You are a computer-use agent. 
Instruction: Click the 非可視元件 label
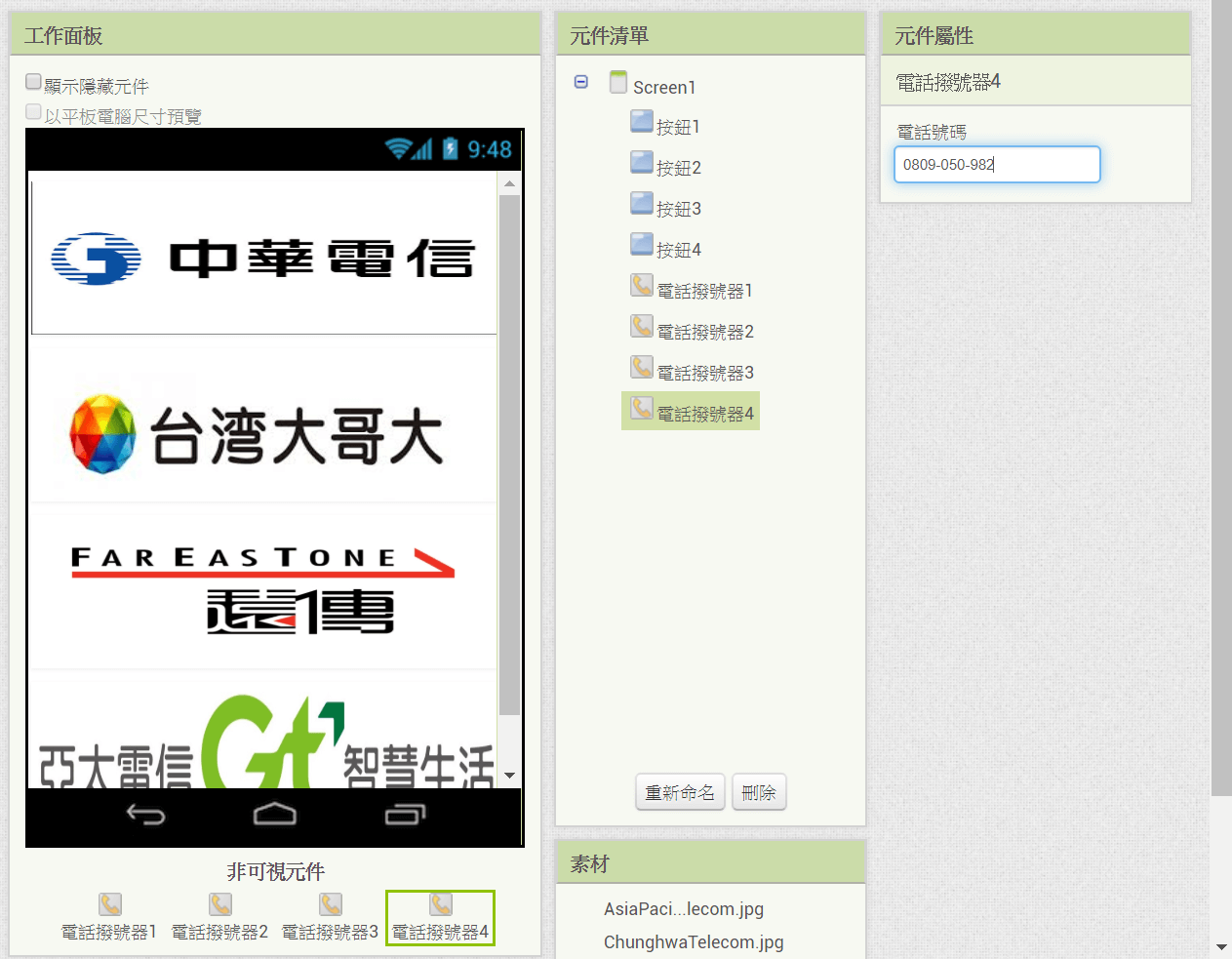[275, 871]
